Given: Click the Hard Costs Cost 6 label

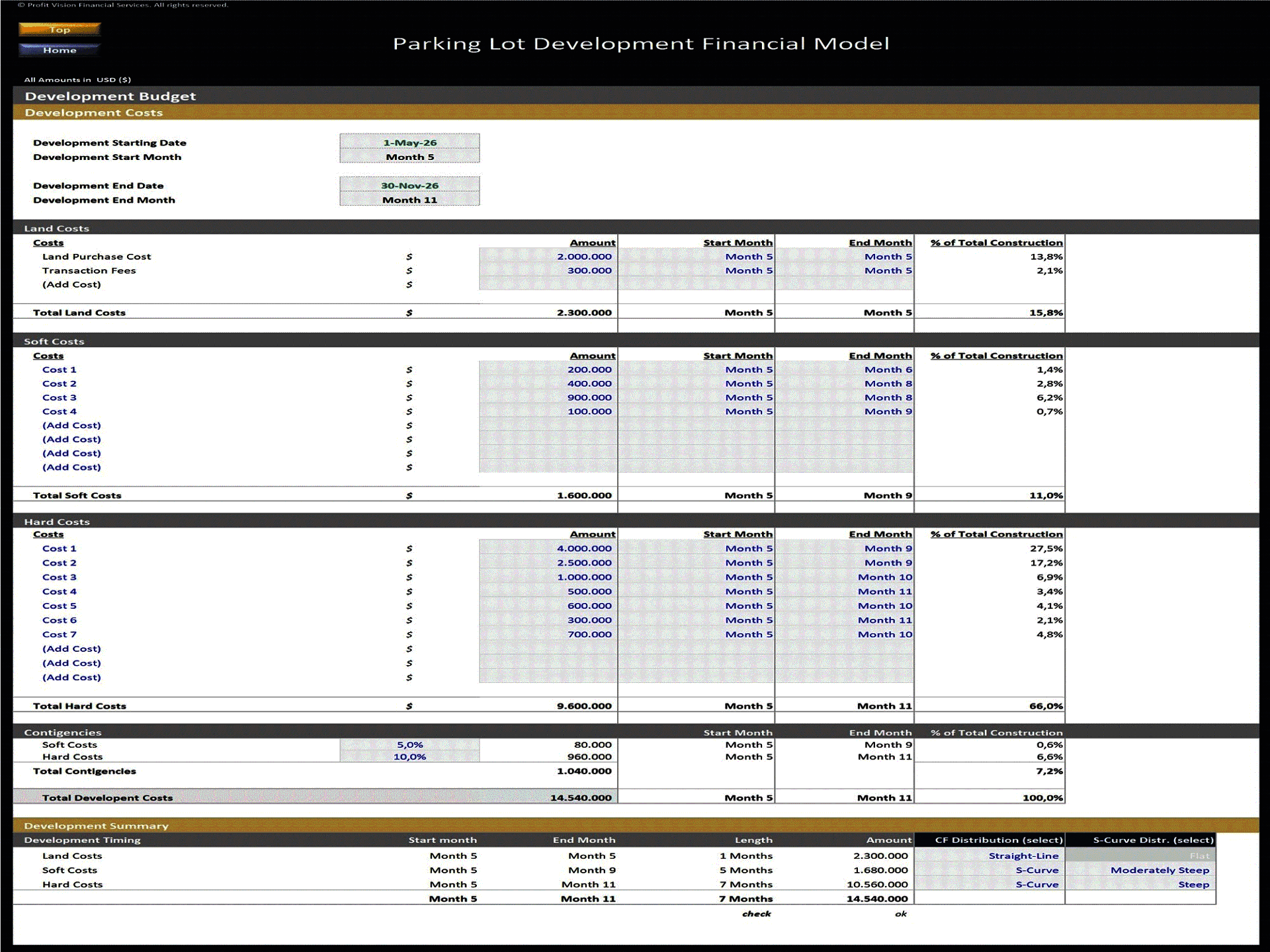Looking at the screenshot, I should (60, 620).
